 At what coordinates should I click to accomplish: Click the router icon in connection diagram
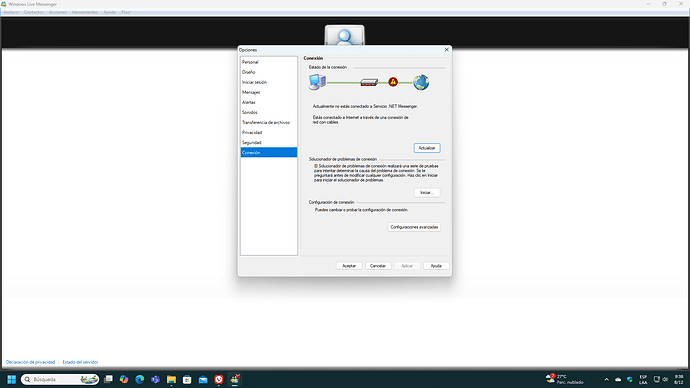[x=369, y=82]
